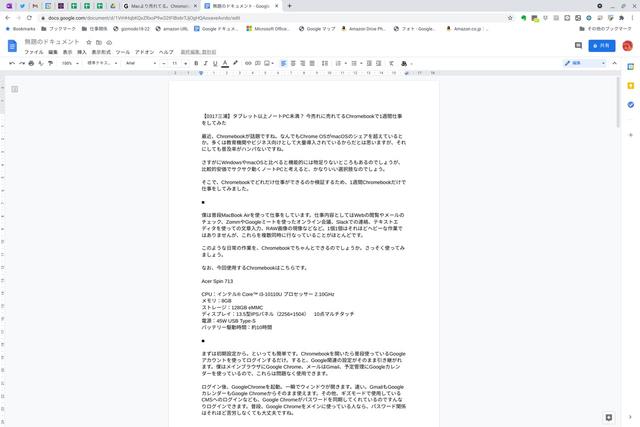Open the Arial font dropdown
Viewport: 640px width, 427px height.
[141, 63]
